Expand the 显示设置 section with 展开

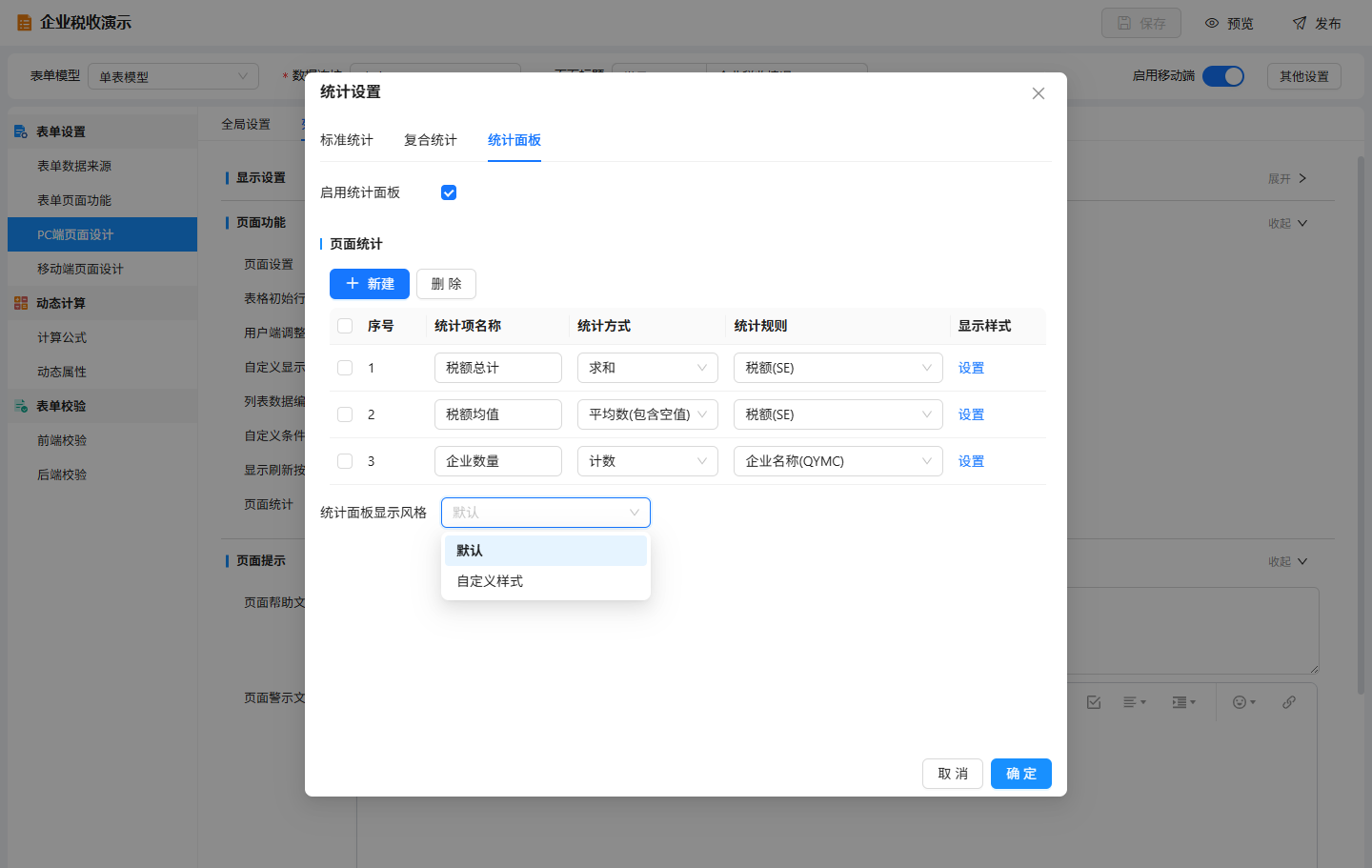[x=1287, y=178]
